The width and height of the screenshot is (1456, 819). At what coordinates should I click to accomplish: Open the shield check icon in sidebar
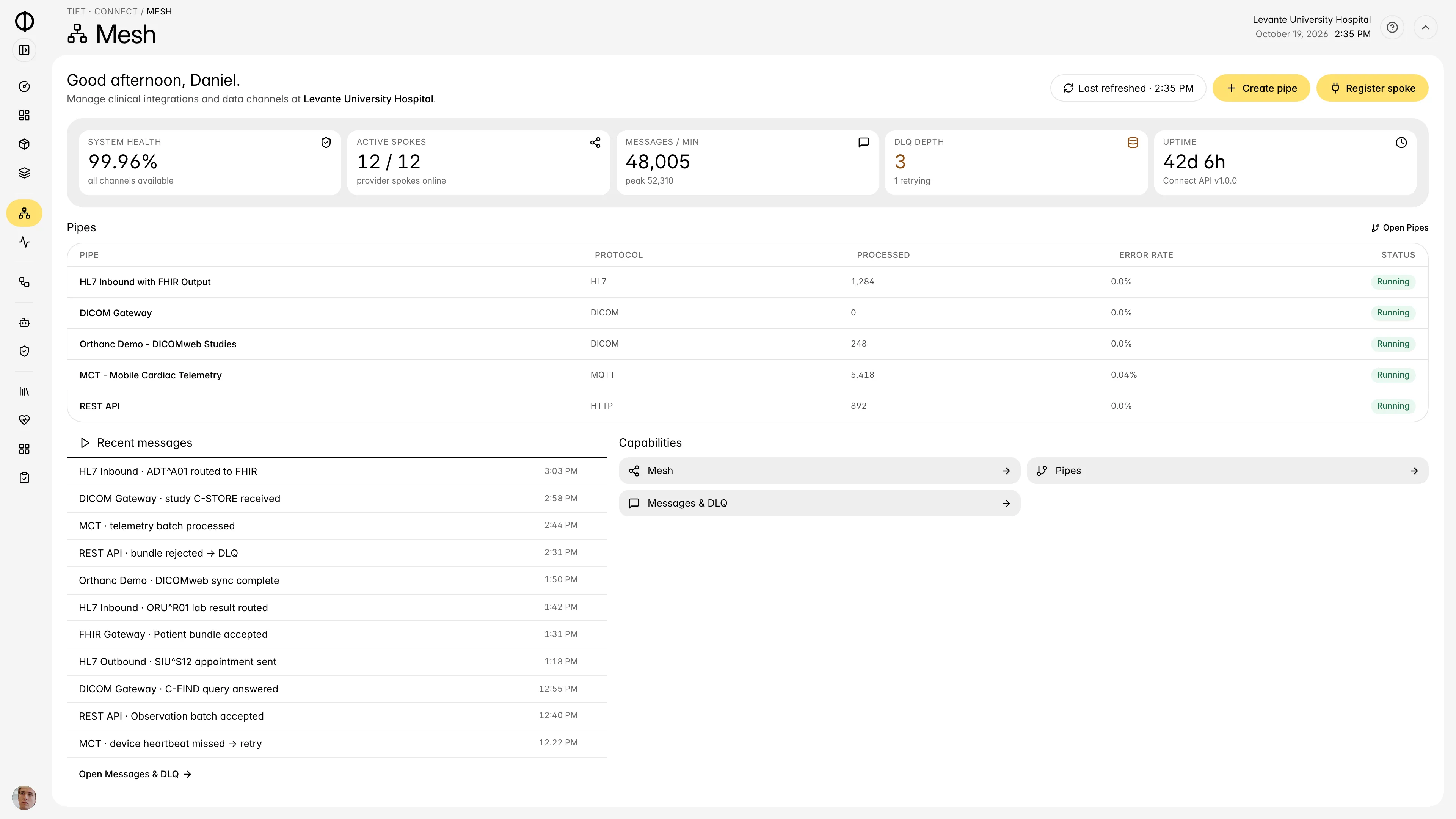click(24, 351)
